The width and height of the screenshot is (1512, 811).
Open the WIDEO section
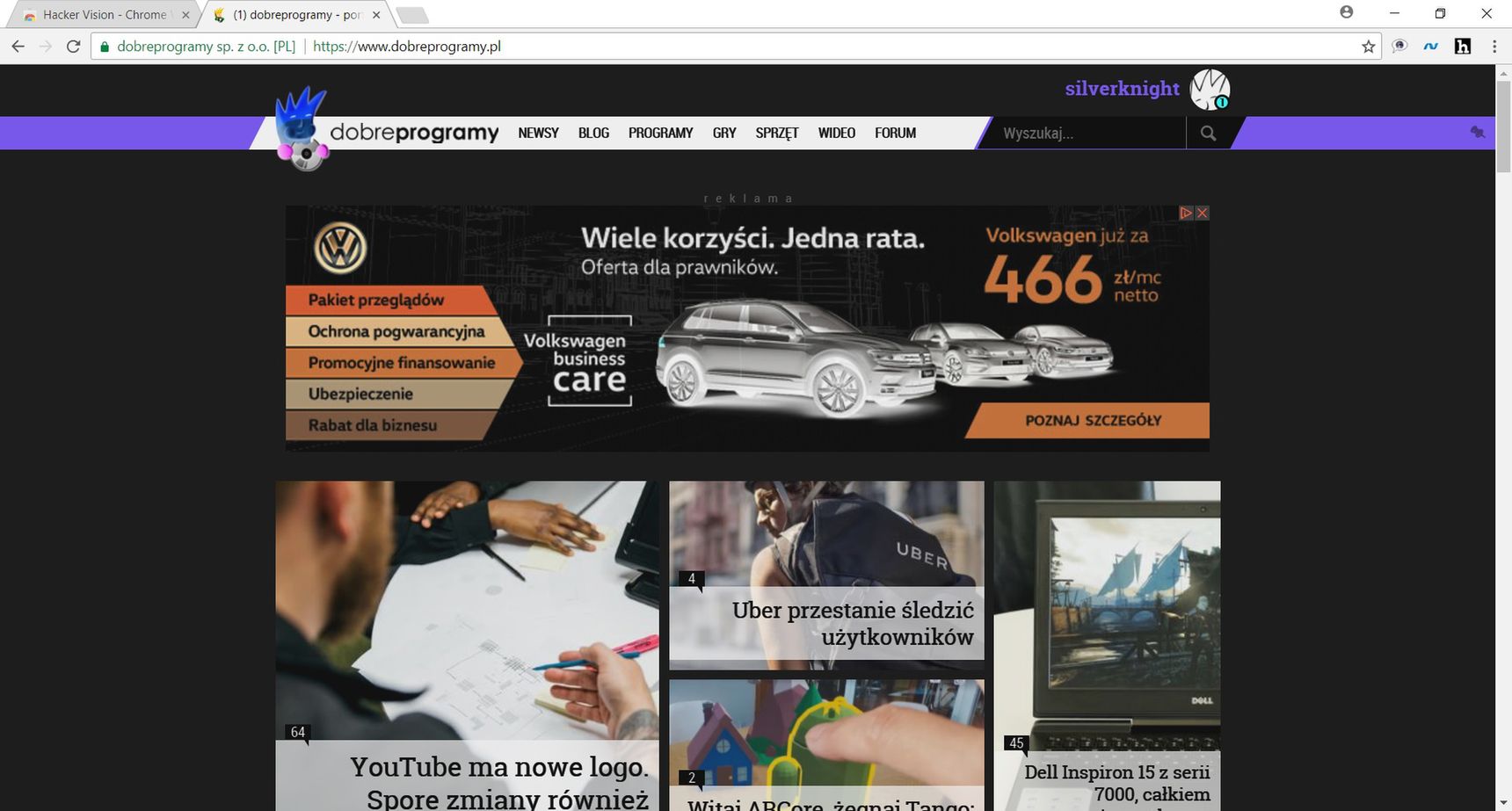coord(836,133)
